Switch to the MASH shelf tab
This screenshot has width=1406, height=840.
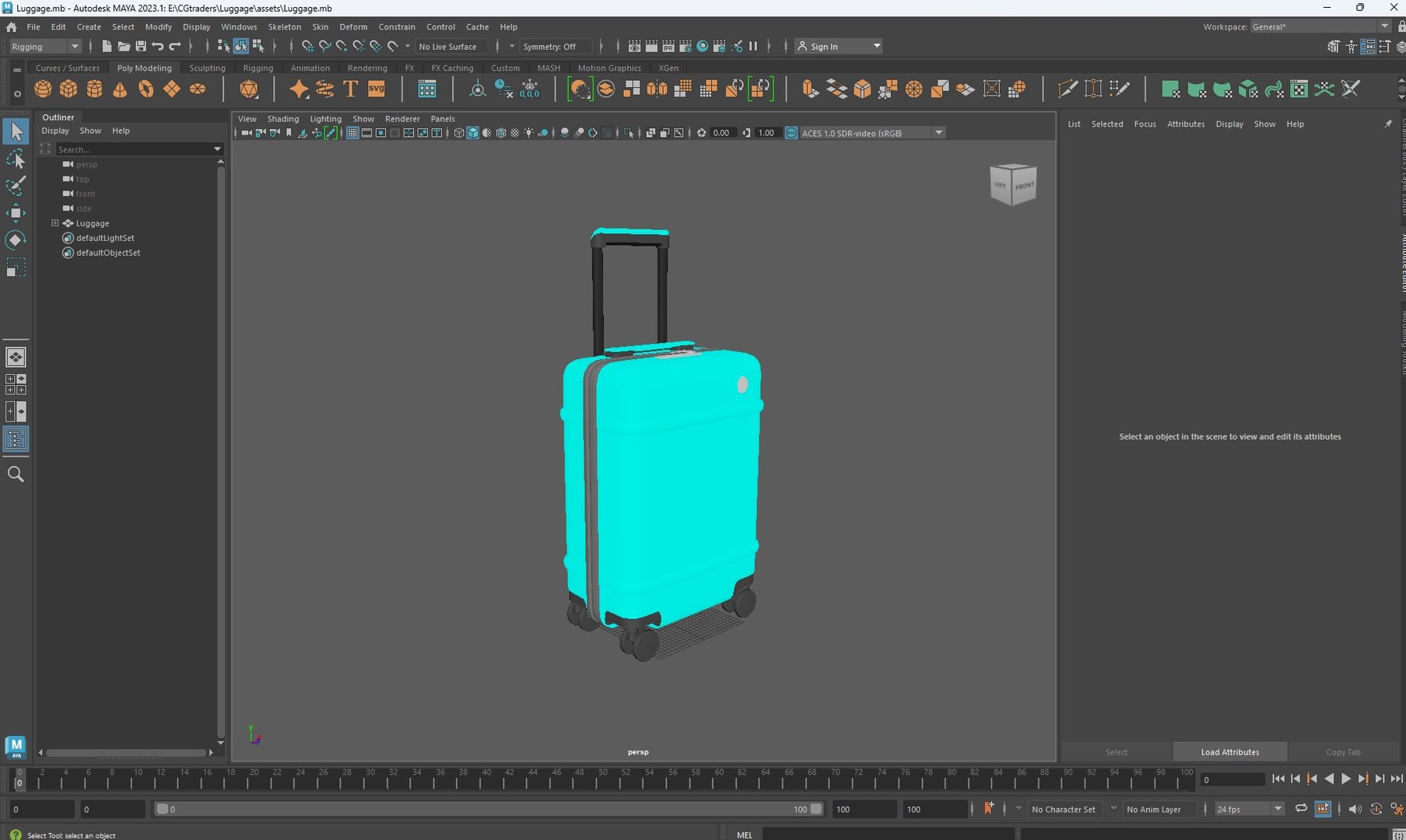[549, 68]
